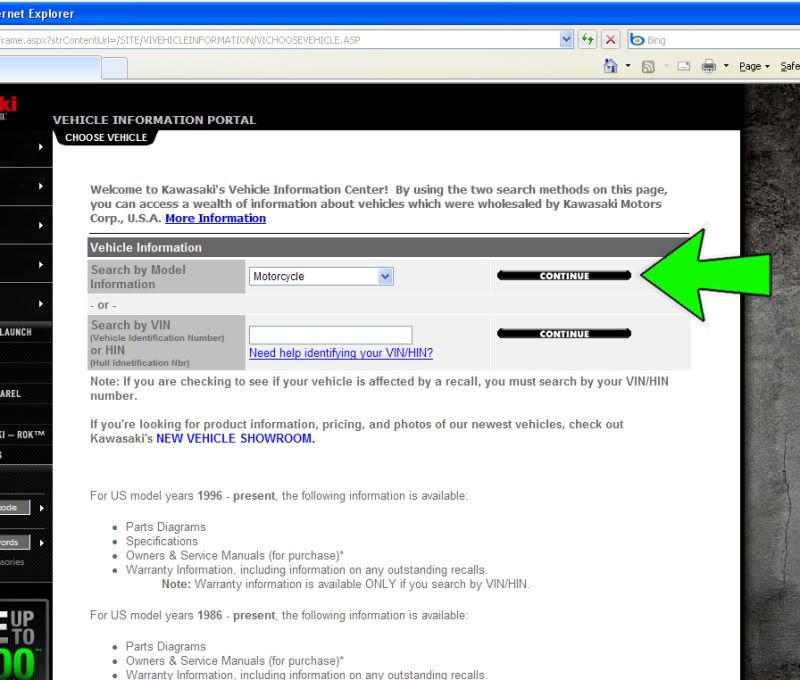Click the red Stop loading button
Image resolution: width=800 pixels, height=680 pixels.
click(x=610, y=39)
